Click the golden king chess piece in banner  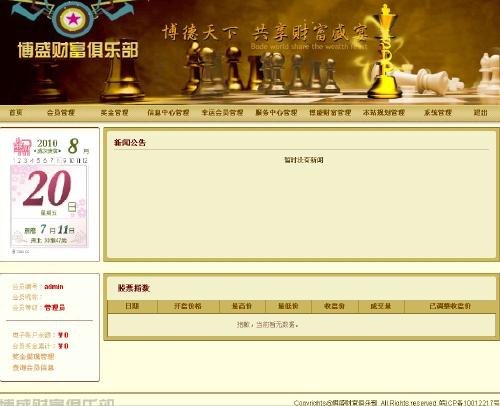[385, 52]
